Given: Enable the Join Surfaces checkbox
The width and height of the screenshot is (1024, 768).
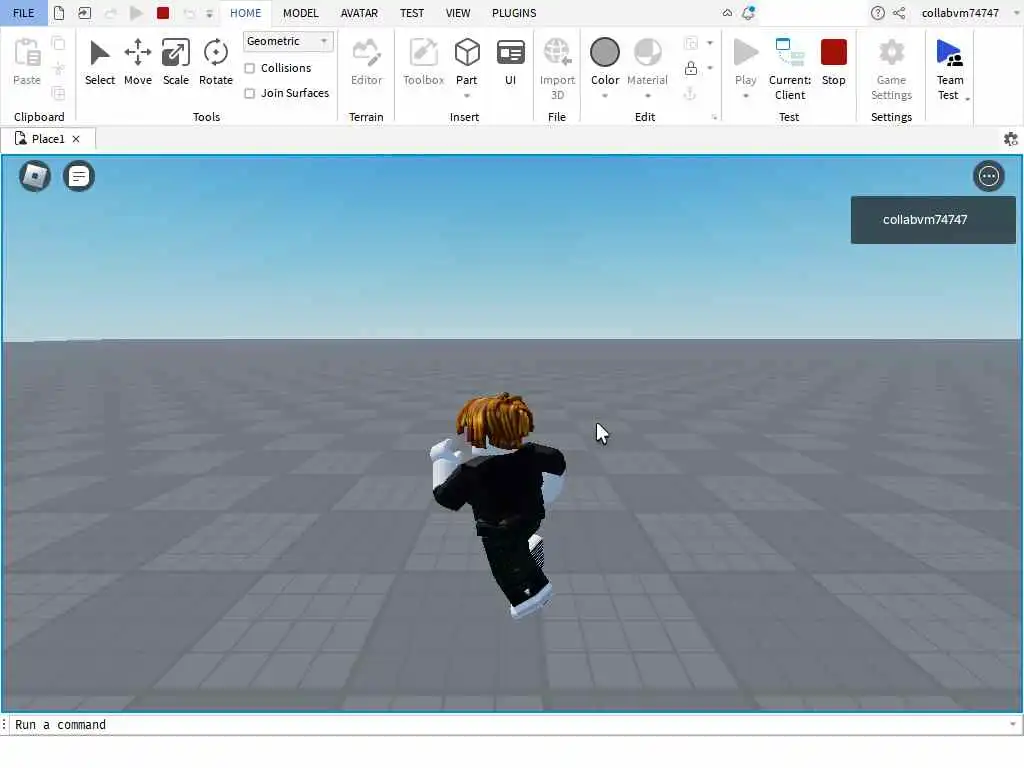Looking at the screenshot, I should point(249,93).
